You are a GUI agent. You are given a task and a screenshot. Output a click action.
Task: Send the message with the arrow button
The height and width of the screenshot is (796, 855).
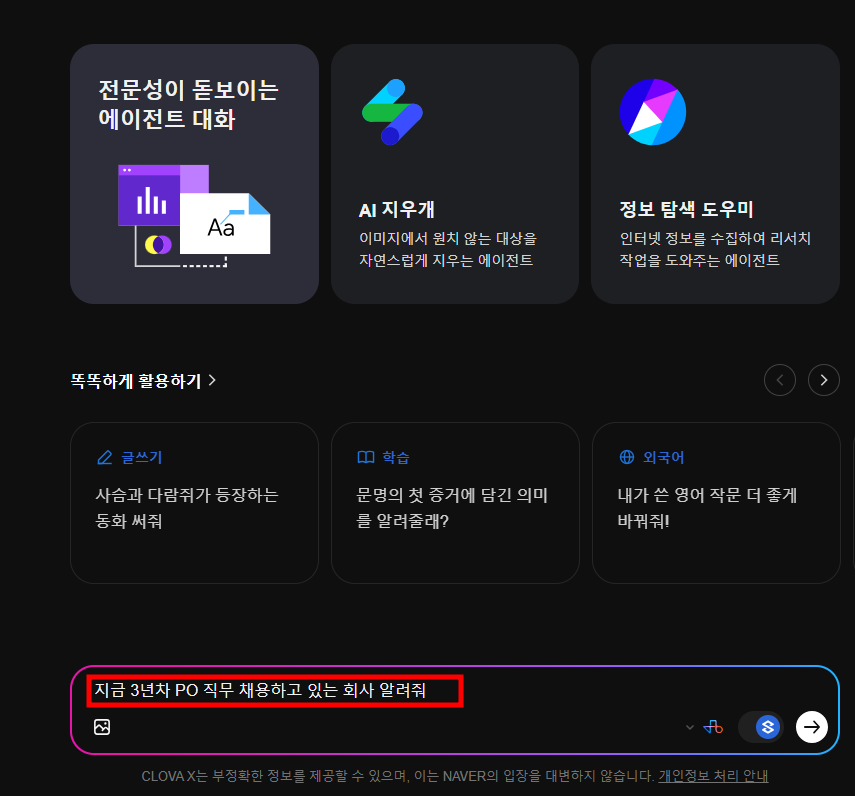pos(811,727)
